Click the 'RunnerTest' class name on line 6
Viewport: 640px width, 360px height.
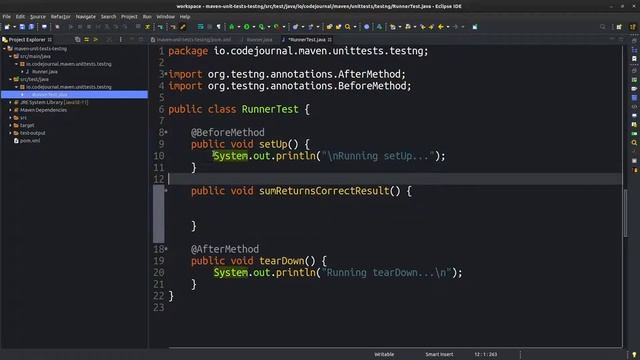pos(270,109)
